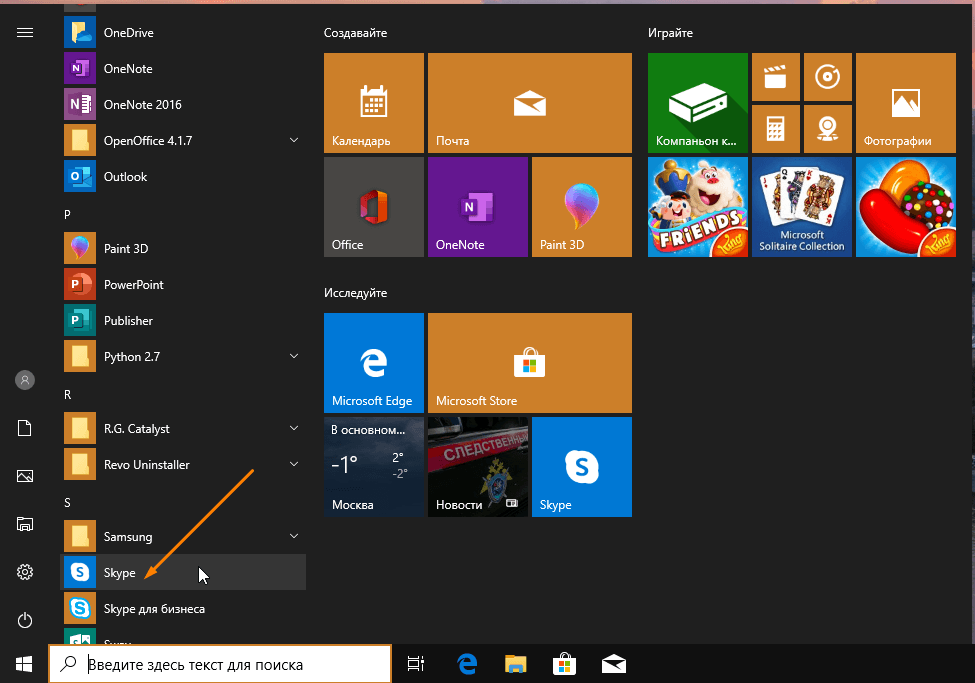Open the Microsoft Edge tile
This screenshot has height=683, width=975.
pyautogui.click(x=374, y=363)
